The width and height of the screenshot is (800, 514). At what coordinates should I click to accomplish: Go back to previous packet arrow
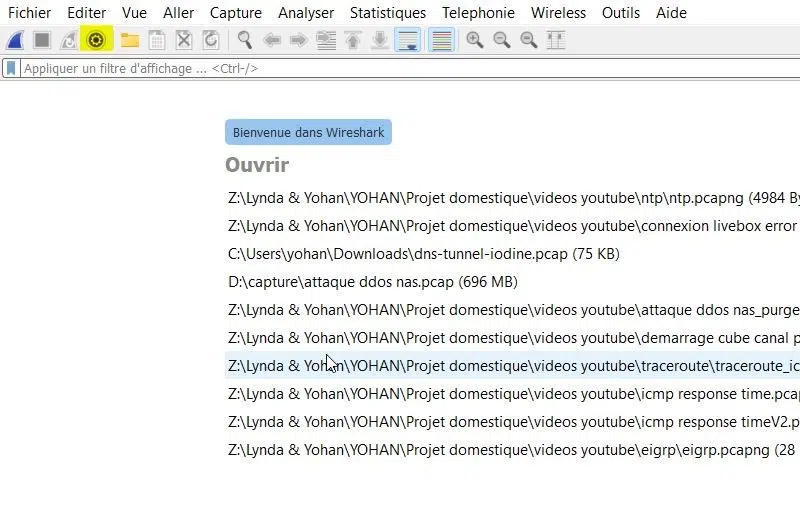coord(272,40)
